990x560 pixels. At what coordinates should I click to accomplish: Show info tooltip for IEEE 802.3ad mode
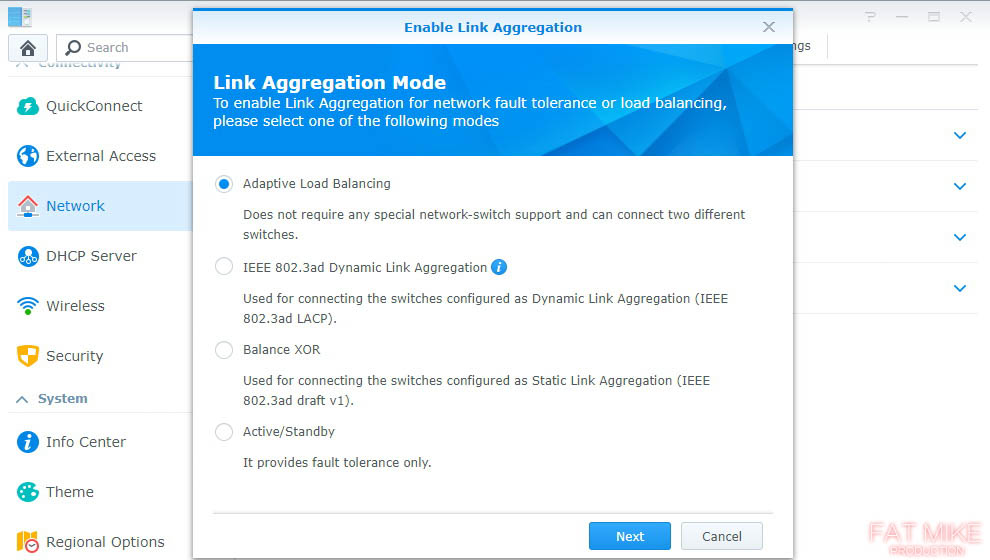499,267
